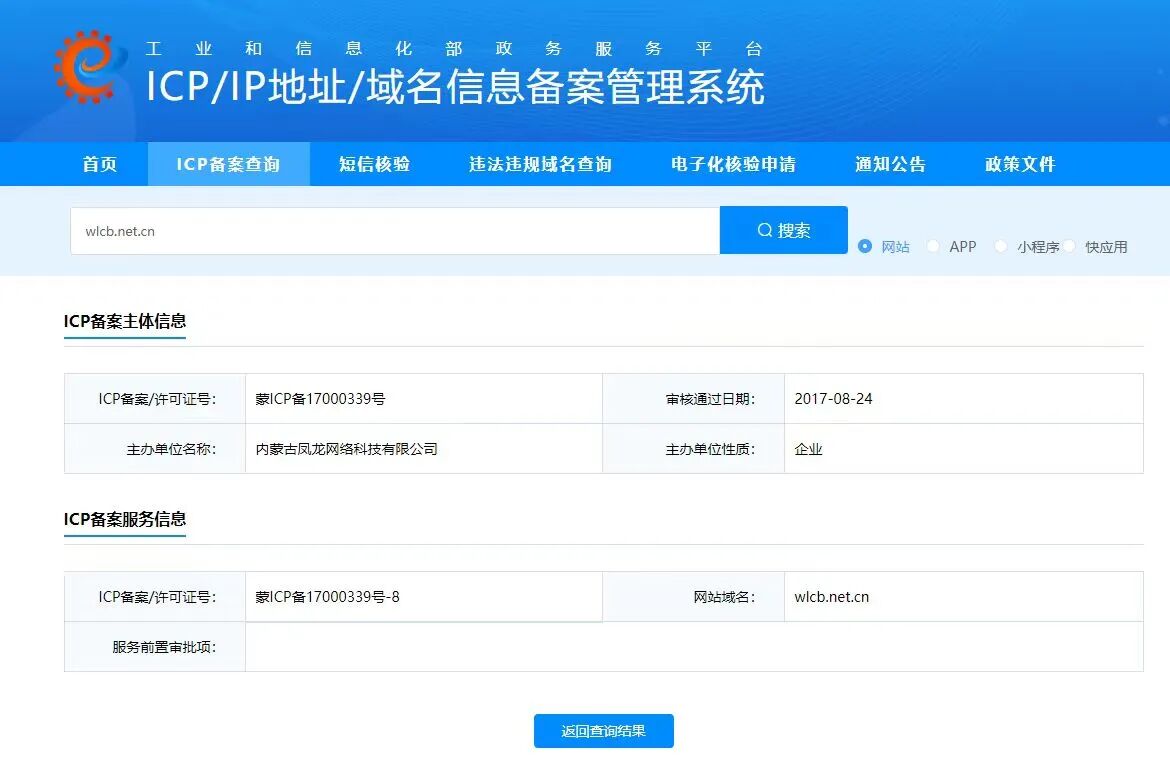Click the 搜索 search button
1170x780 pixels.
(x=783, y=230)
